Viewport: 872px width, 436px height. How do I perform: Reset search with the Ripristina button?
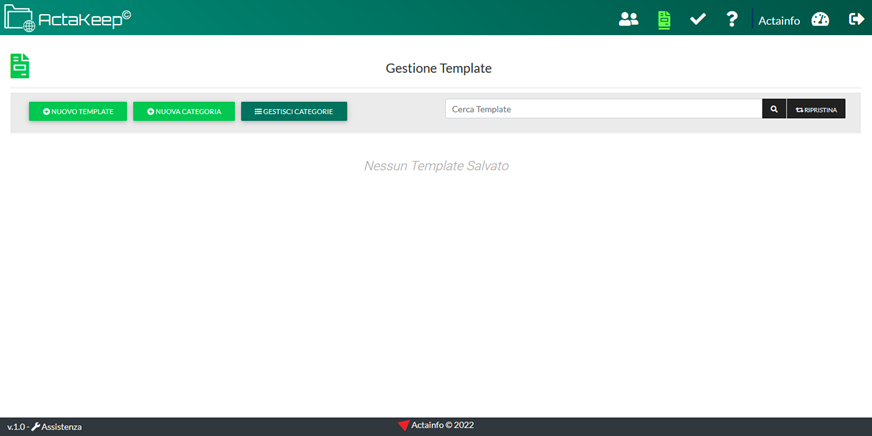[816, 109]
